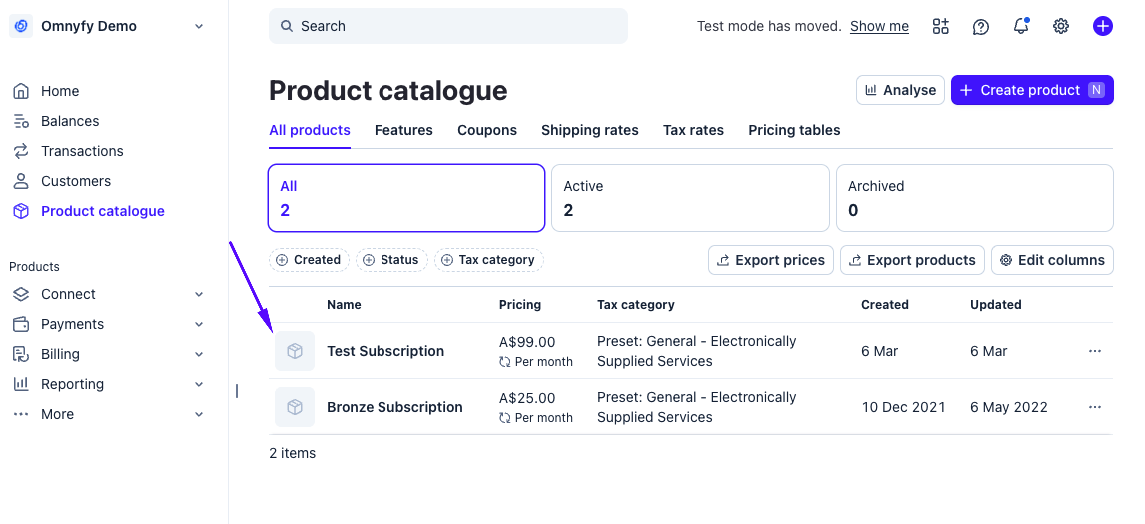Image resolution: width=1145 pixels, height=524 pixels.
Task: Switch to the Coupons tab
Action: 487,130
